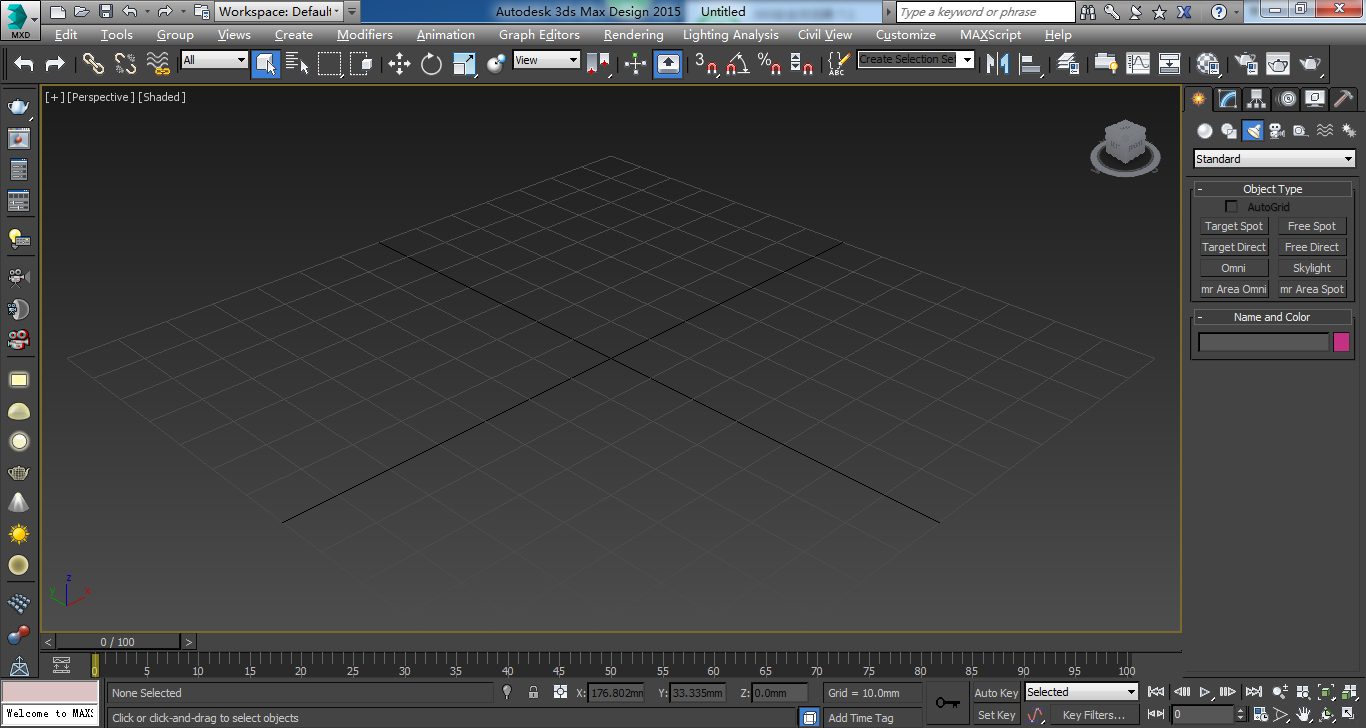Image resolution: width=1366 pixels, height=728 pixels.
Task: Select the Geometry creation icon
Action: click(x=1204, y=130)
